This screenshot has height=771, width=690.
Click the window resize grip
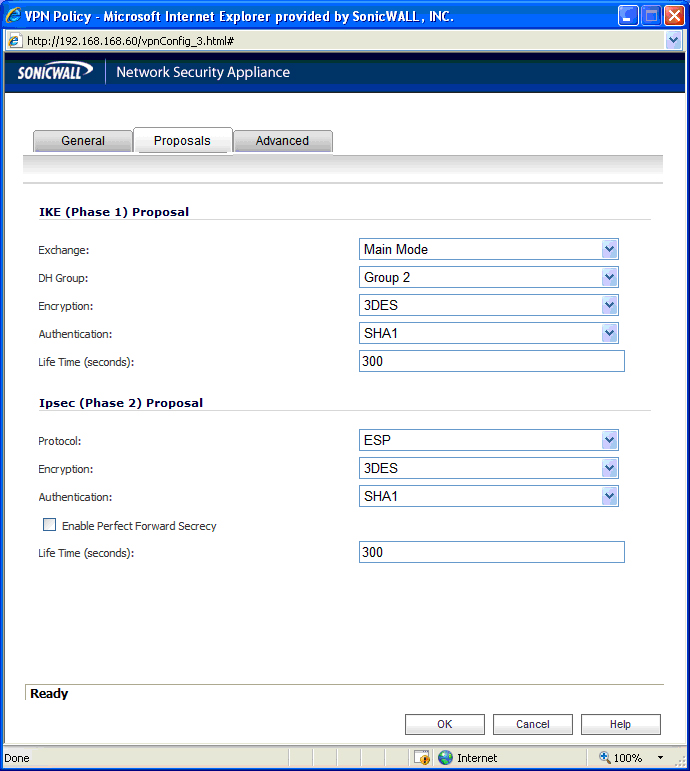click(681, 761)
